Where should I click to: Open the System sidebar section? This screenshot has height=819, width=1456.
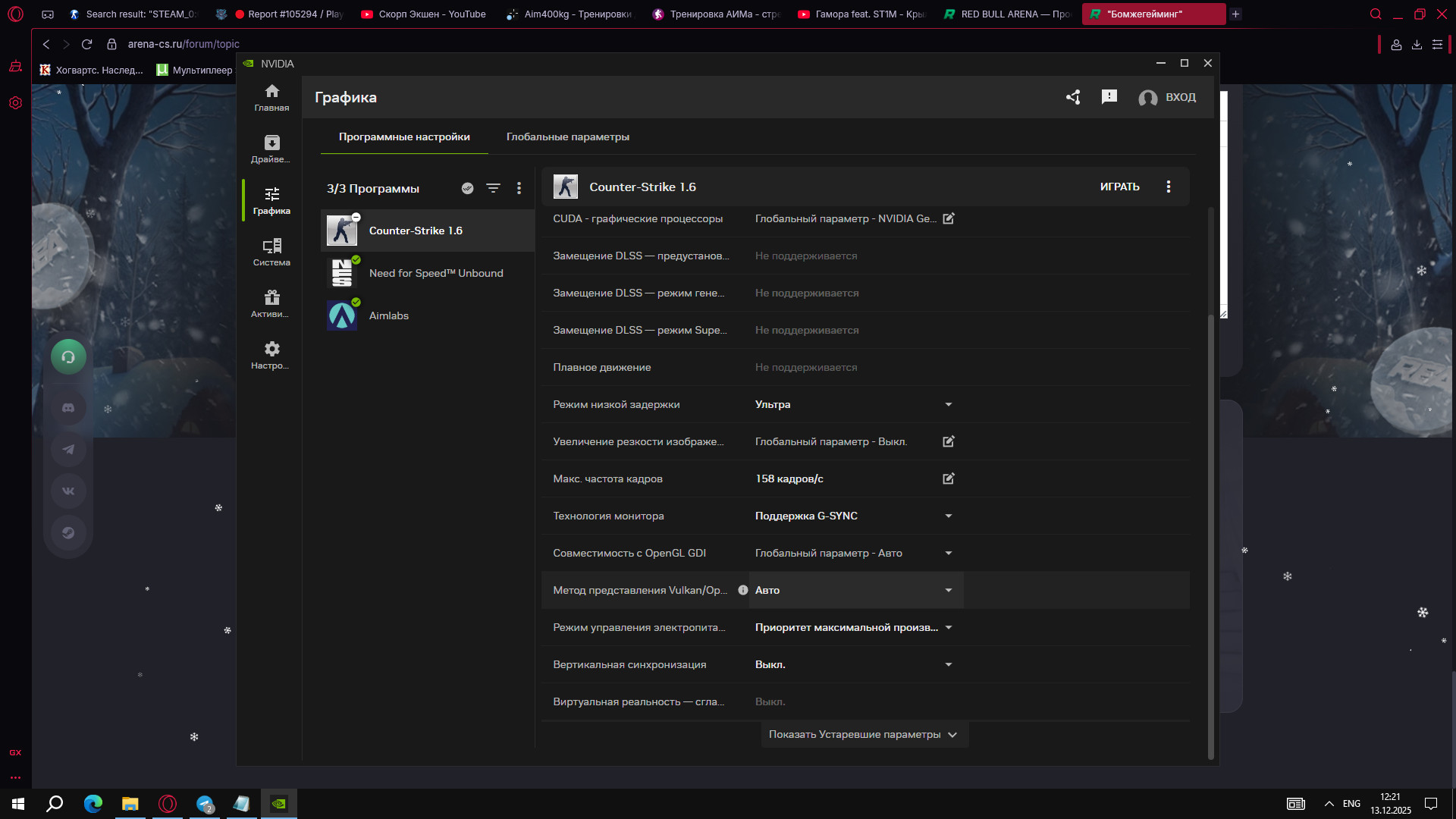(271, 252)
